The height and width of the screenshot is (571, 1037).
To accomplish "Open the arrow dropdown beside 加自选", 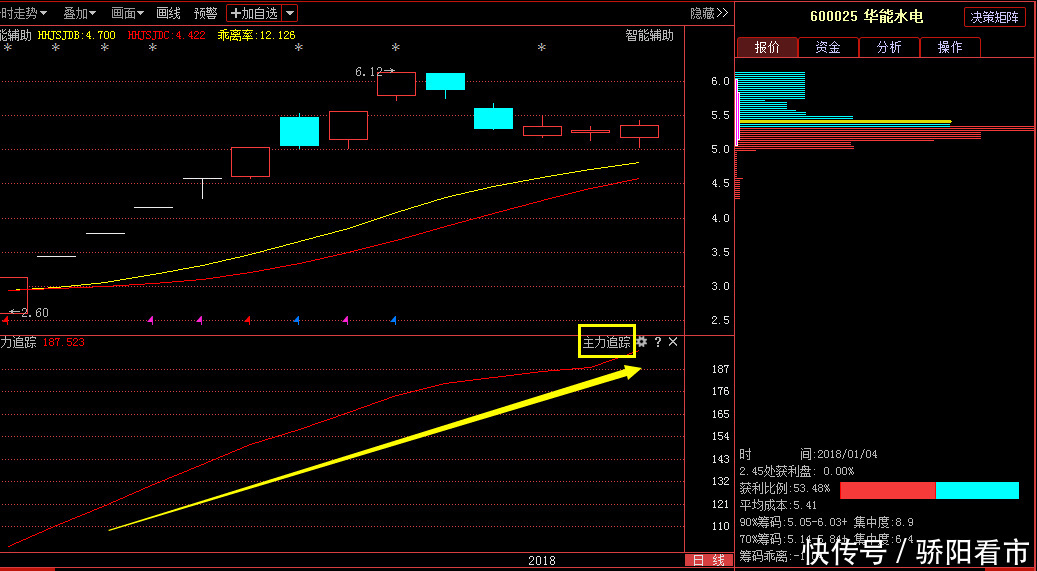I will 290,13.
